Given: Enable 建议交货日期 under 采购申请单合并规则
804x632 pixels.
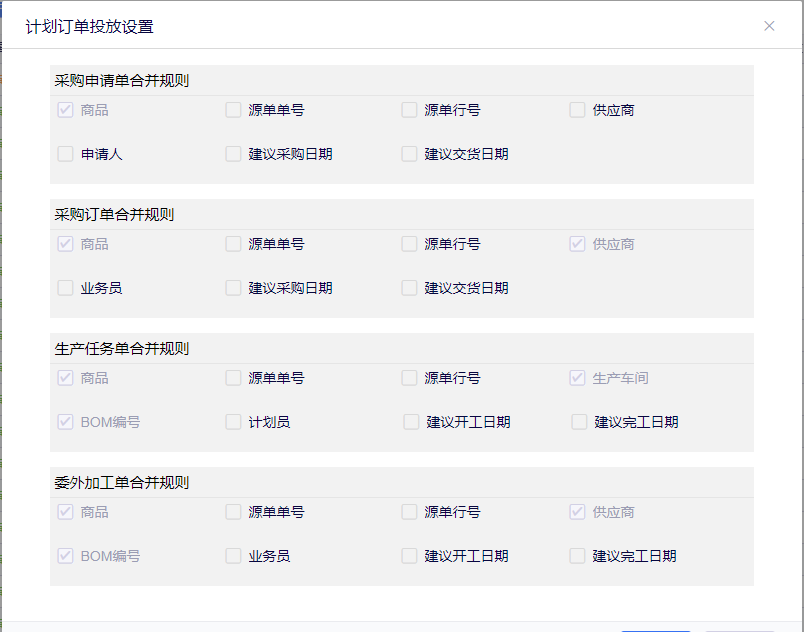Looking at the screenshot, I should [x=409, y=154].
